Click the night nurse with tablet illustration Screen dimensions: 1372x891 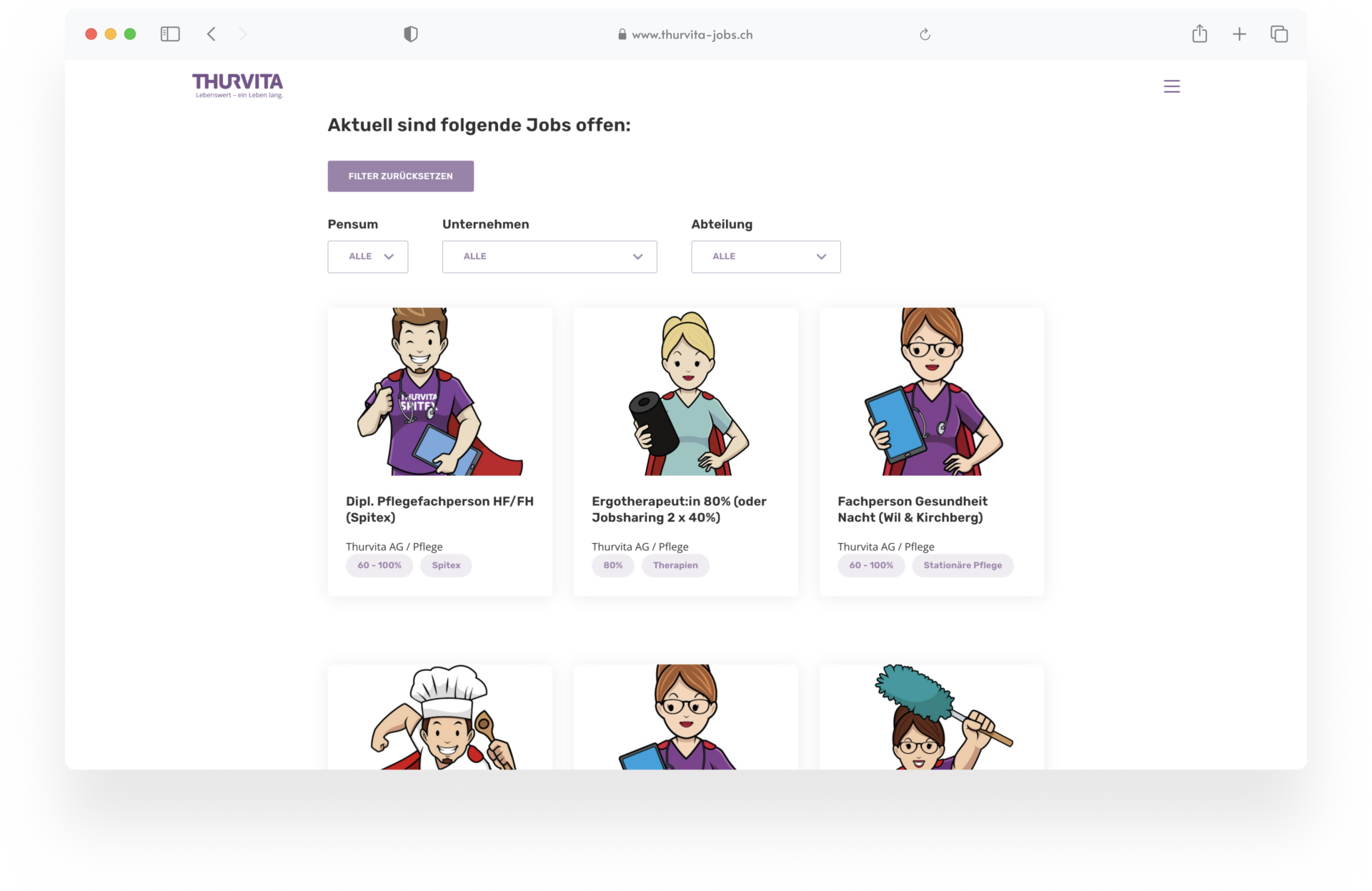point(933,392)
